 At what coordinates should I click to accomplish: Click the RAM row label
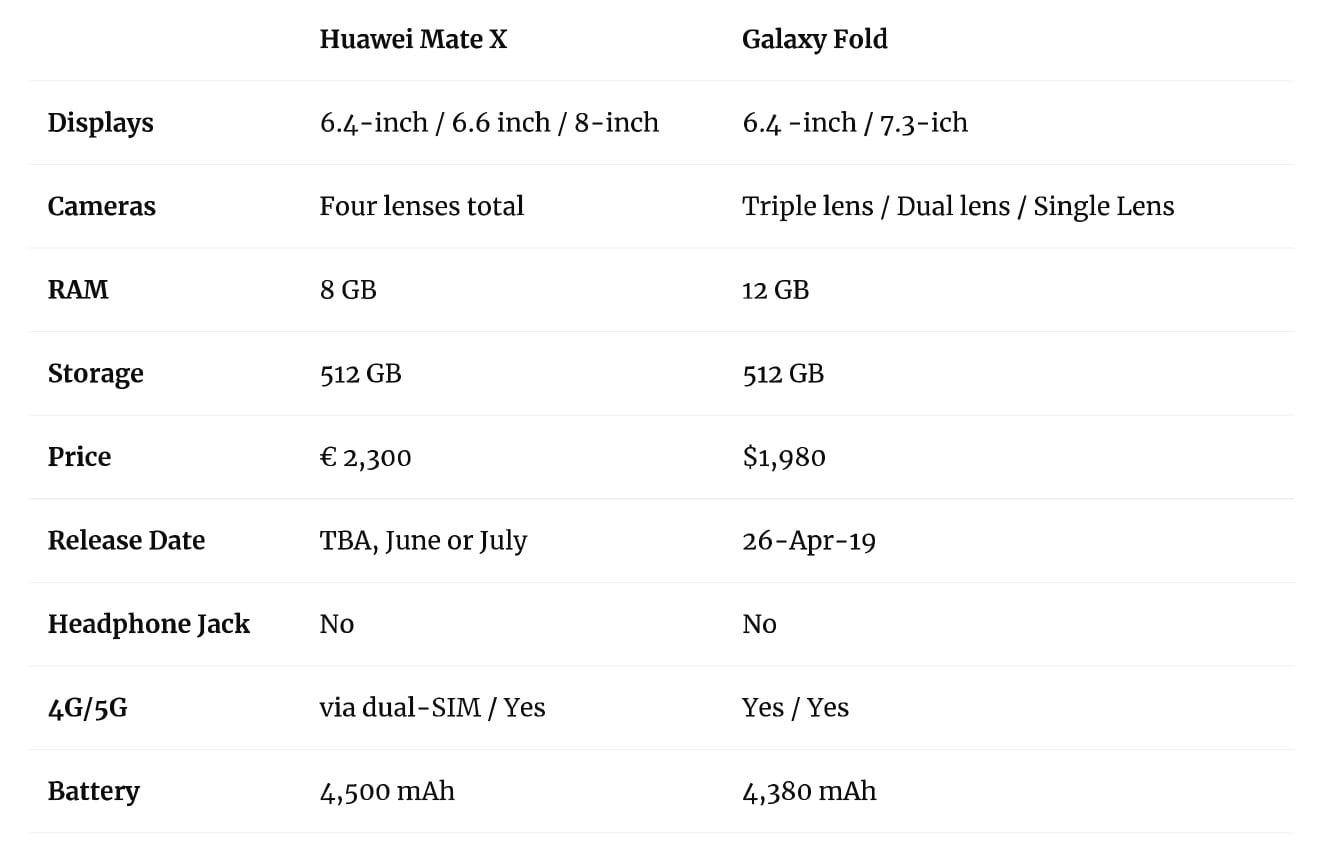(x=78, y=290)
